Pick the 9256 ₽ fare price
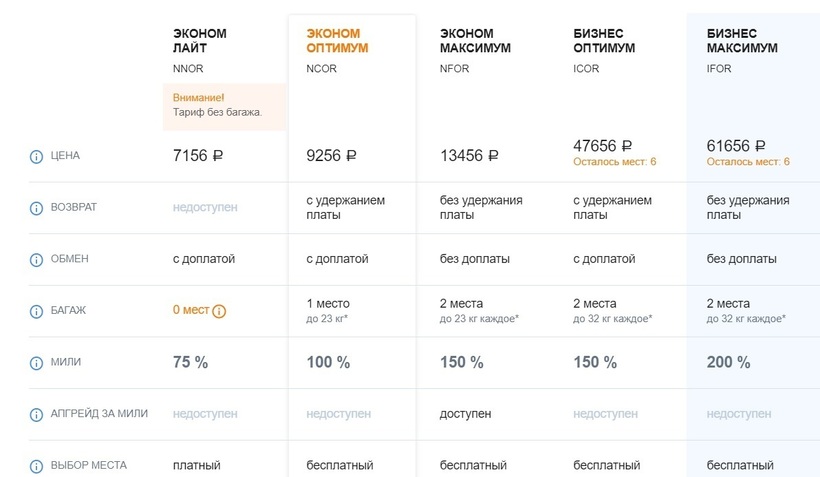 (331, 155)
